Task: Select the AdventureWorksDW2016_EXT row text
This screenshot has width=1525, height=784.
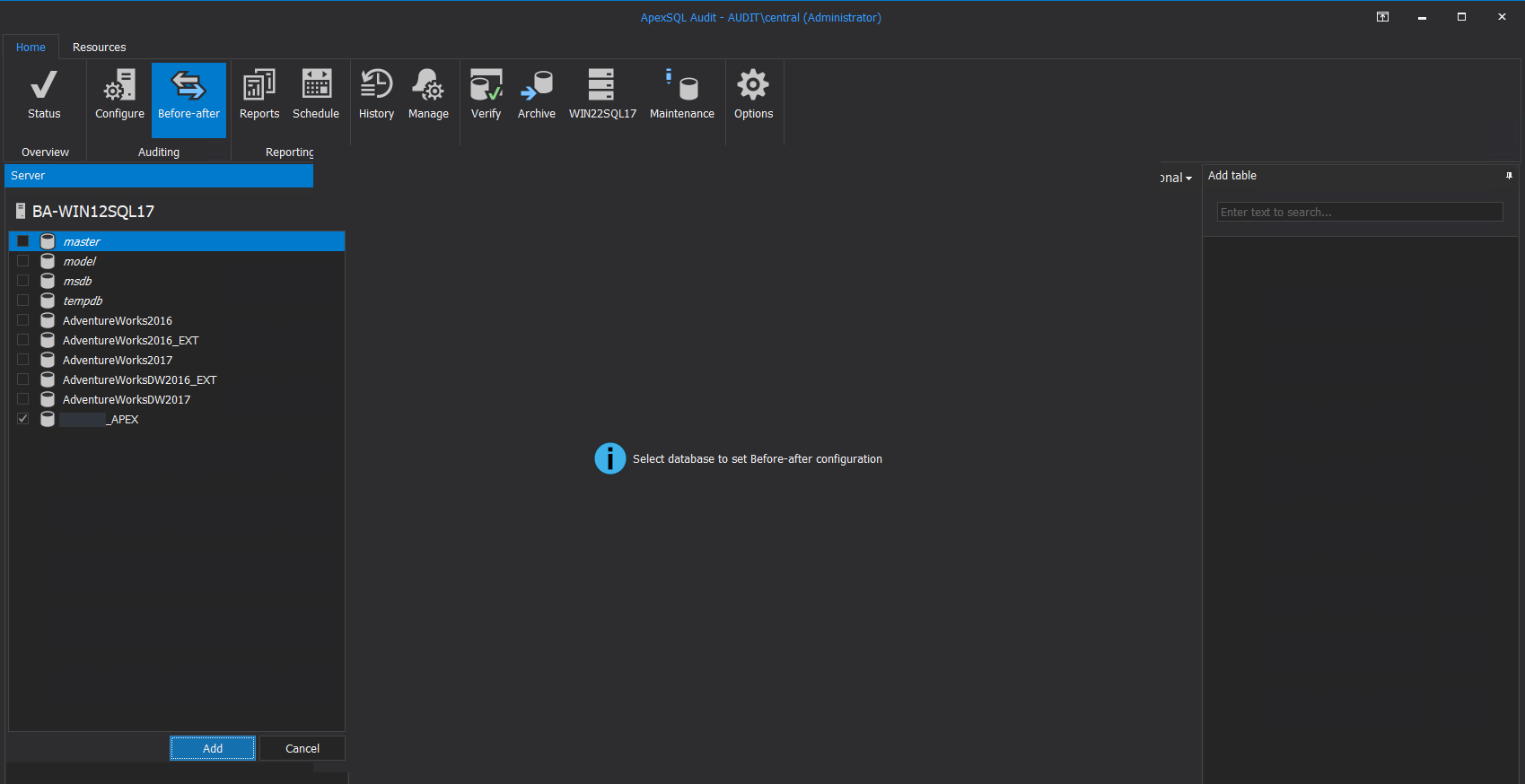Action: point(139,379)
